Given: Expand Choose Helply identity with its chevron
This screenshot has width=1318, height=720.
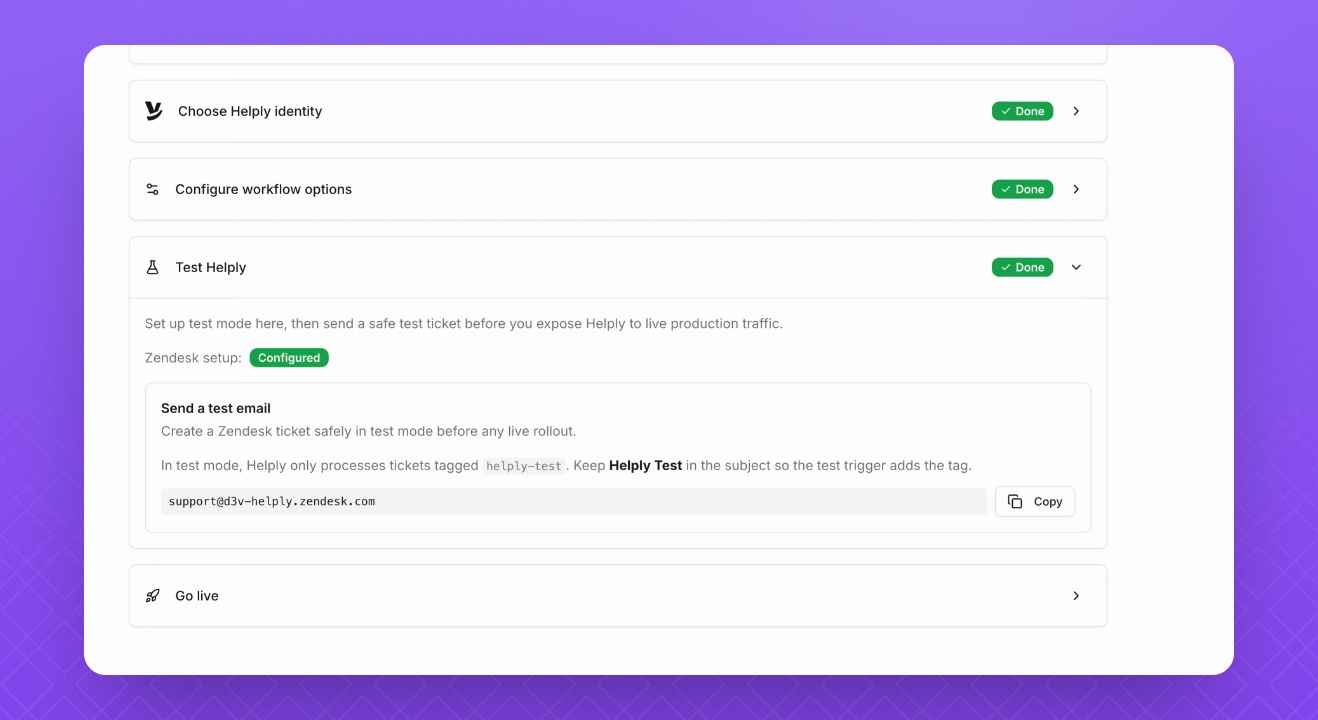Looking at the screenshot, I should [1076, 111].
